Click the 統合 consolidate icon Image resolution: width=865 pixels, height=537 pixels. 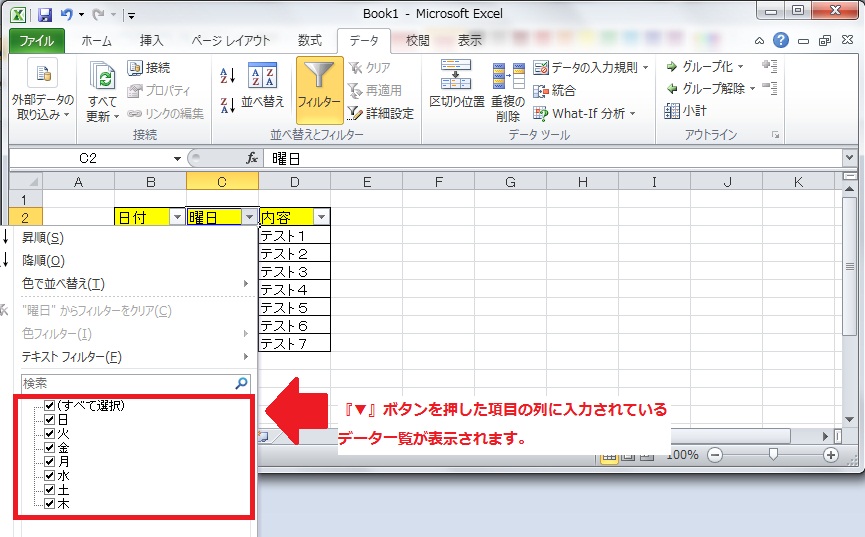click(x=541, y=91)
